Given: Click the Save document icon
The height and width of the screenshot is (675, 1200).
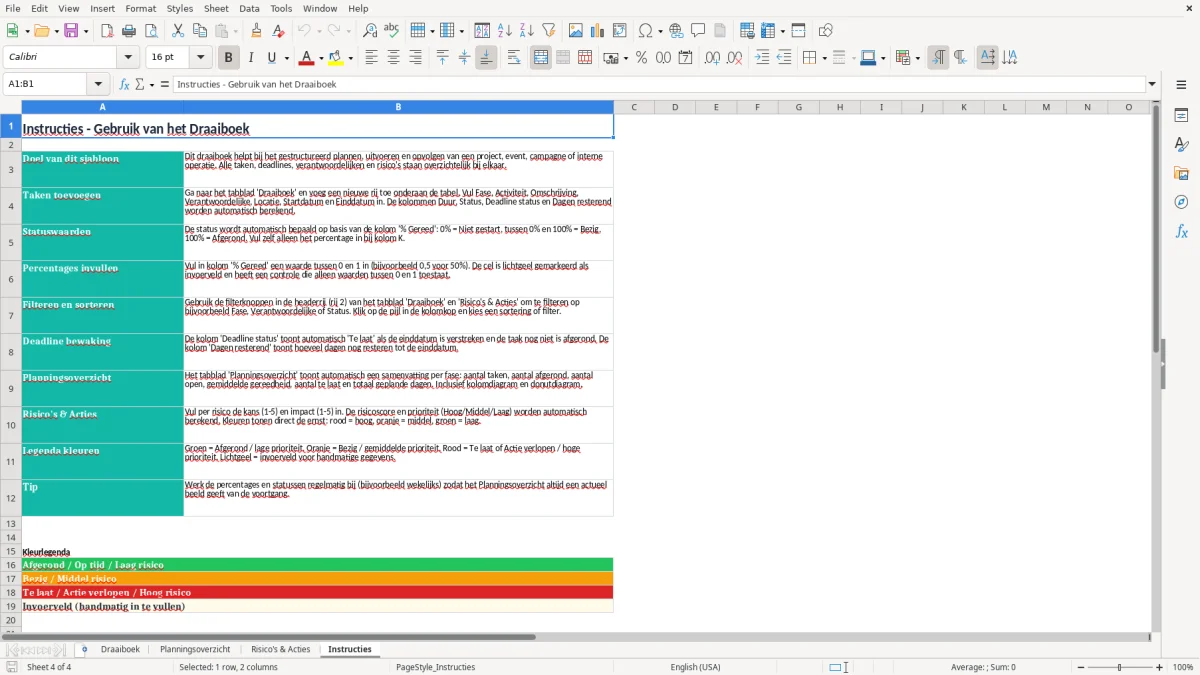Looking at the screenshot, I should 72,31.
